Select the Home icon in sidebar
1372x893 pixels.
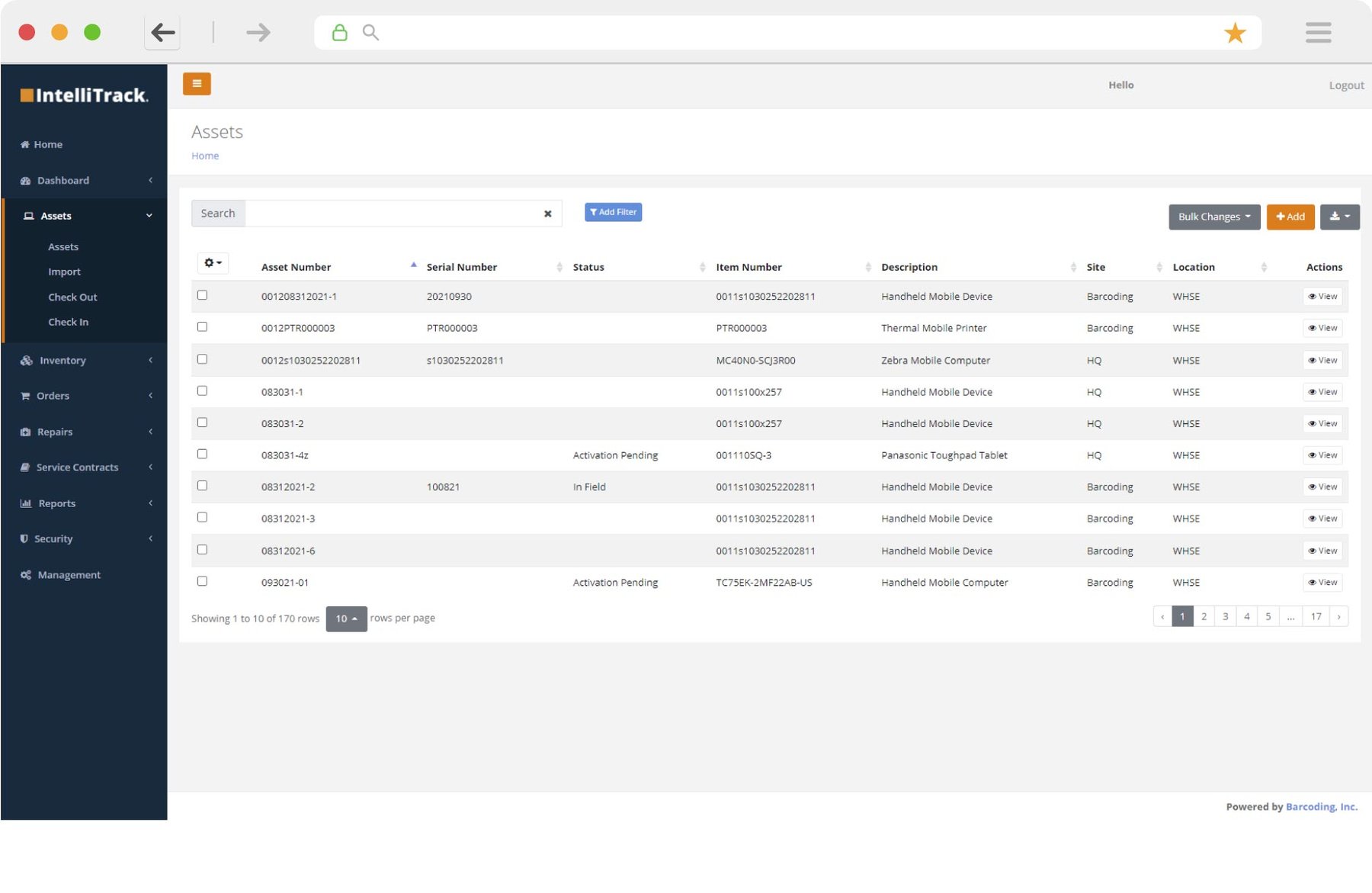coord(24,144)
